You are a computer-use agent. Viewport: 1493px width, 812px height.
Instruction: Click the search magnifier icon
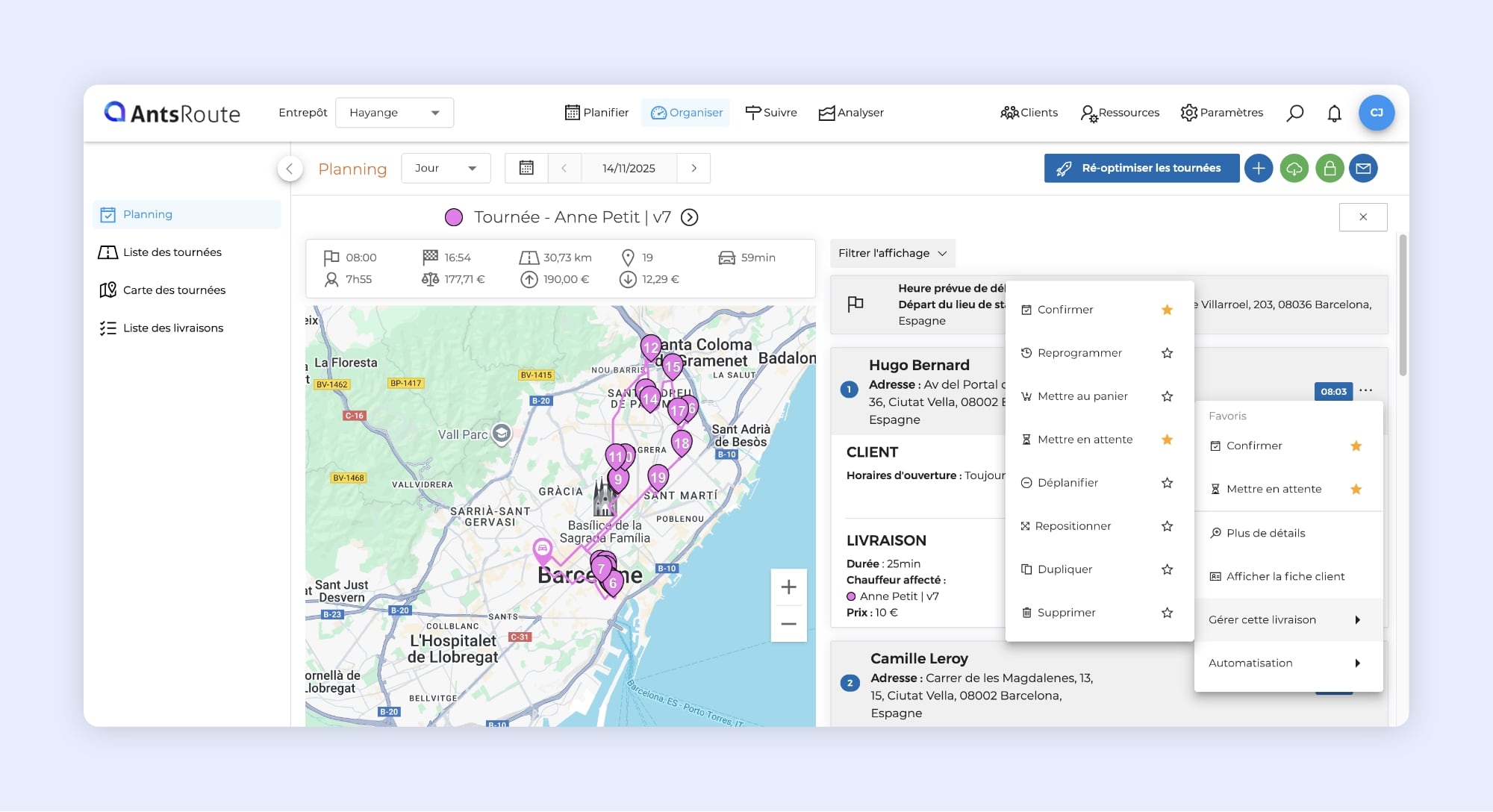(x=1295, y=113)
